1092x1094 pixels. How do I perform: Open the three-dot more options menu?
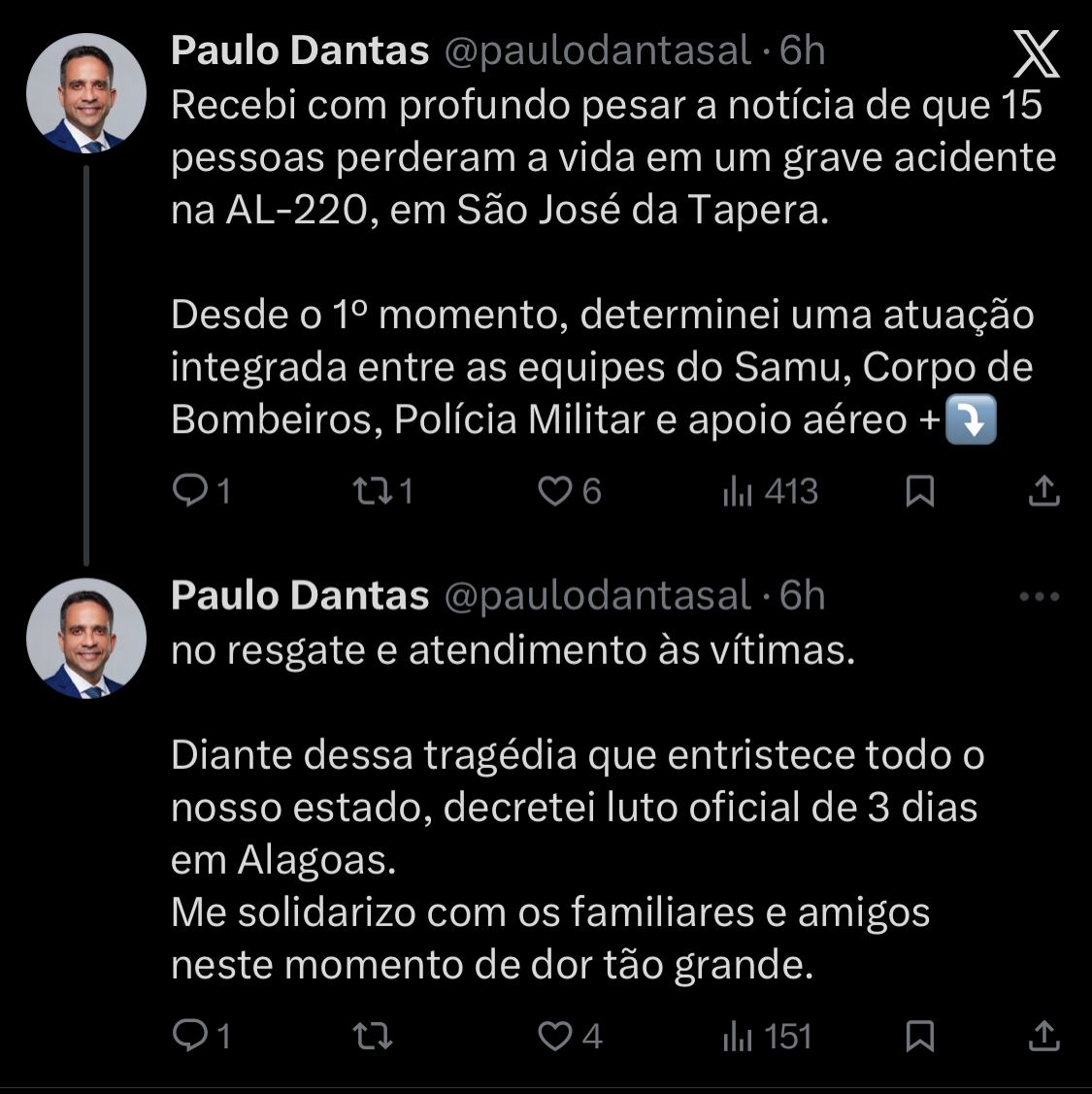1040,597
